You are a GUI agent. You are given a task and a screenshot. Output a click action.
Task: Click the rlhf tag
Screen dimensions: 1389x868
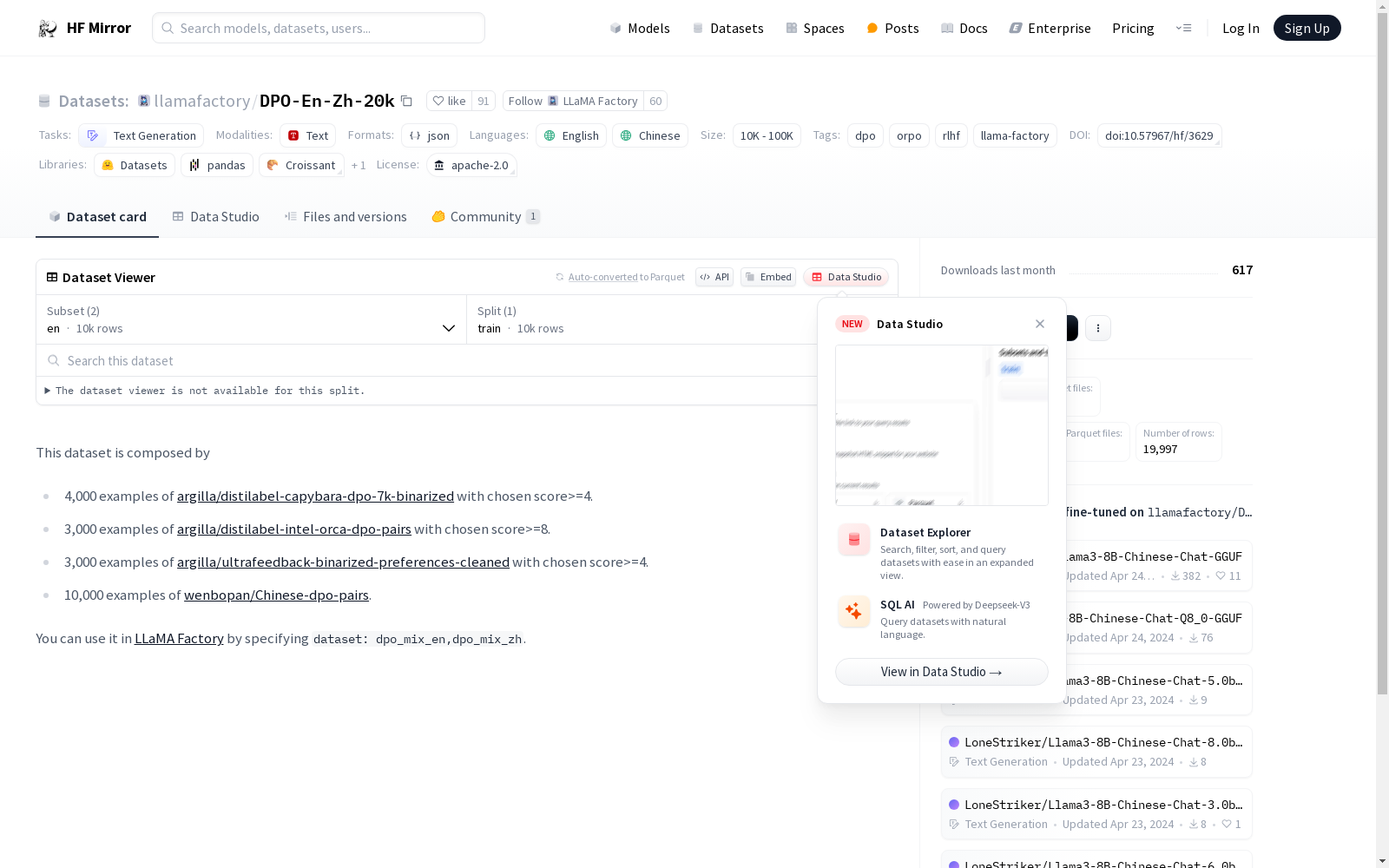pos(951,135)
